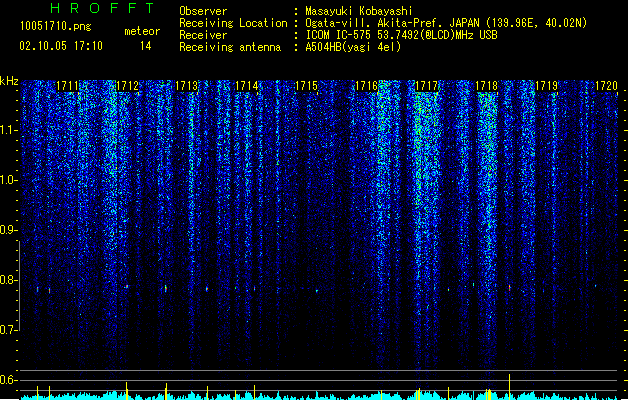The image size is (629, 400).
Task: Select antenna value A504HB(yagi 4el)
Action: (x=353, y=47)
